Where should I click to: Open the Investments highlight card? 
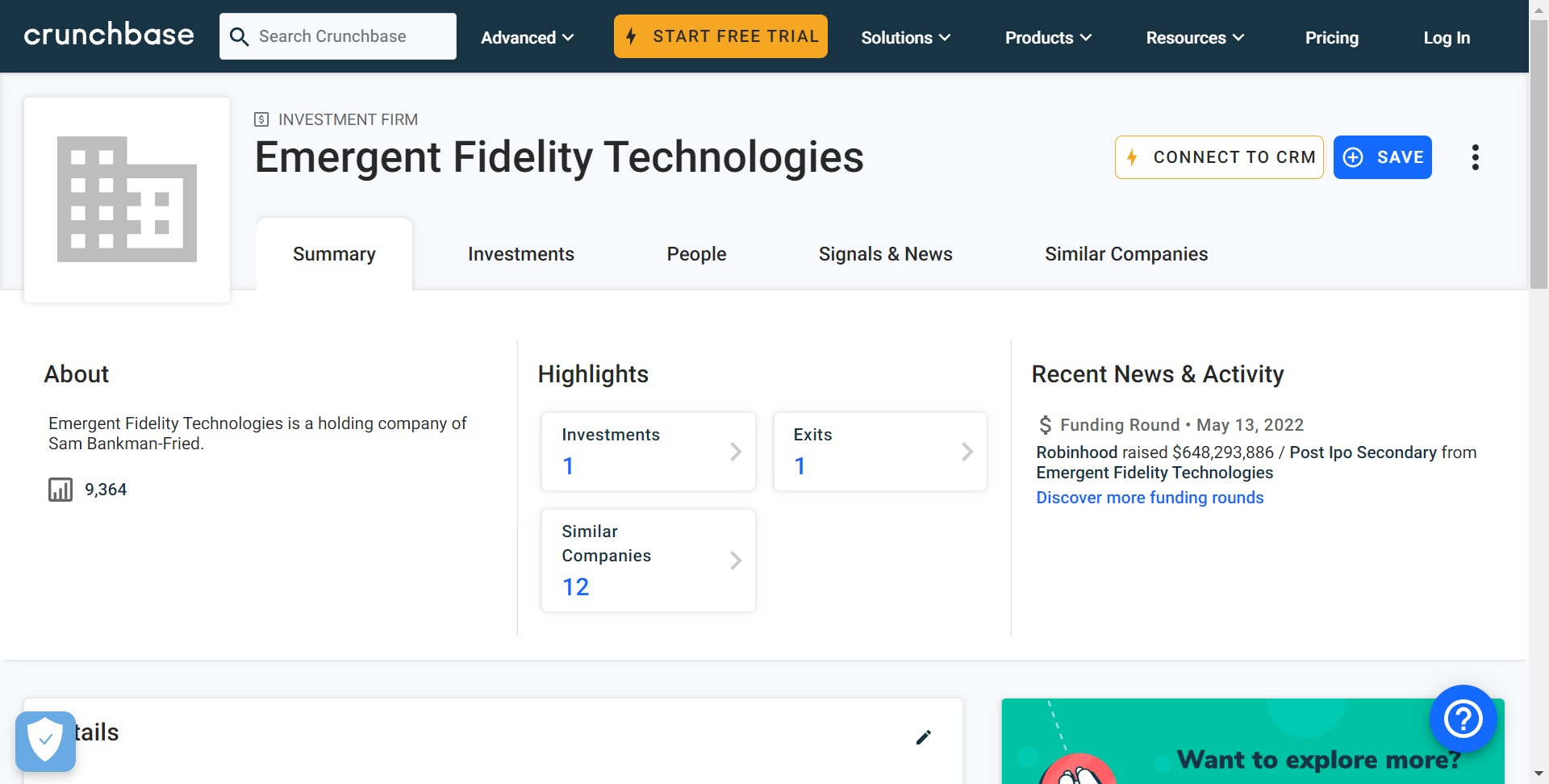[x=649, y=452]
